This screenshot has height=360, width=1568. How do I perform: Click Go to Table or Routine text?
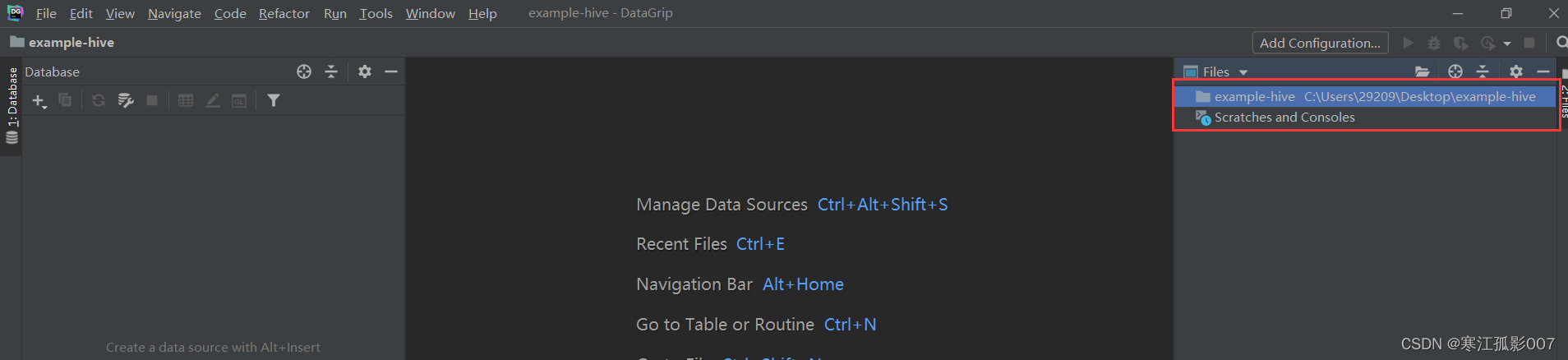[x=725, y=325]
